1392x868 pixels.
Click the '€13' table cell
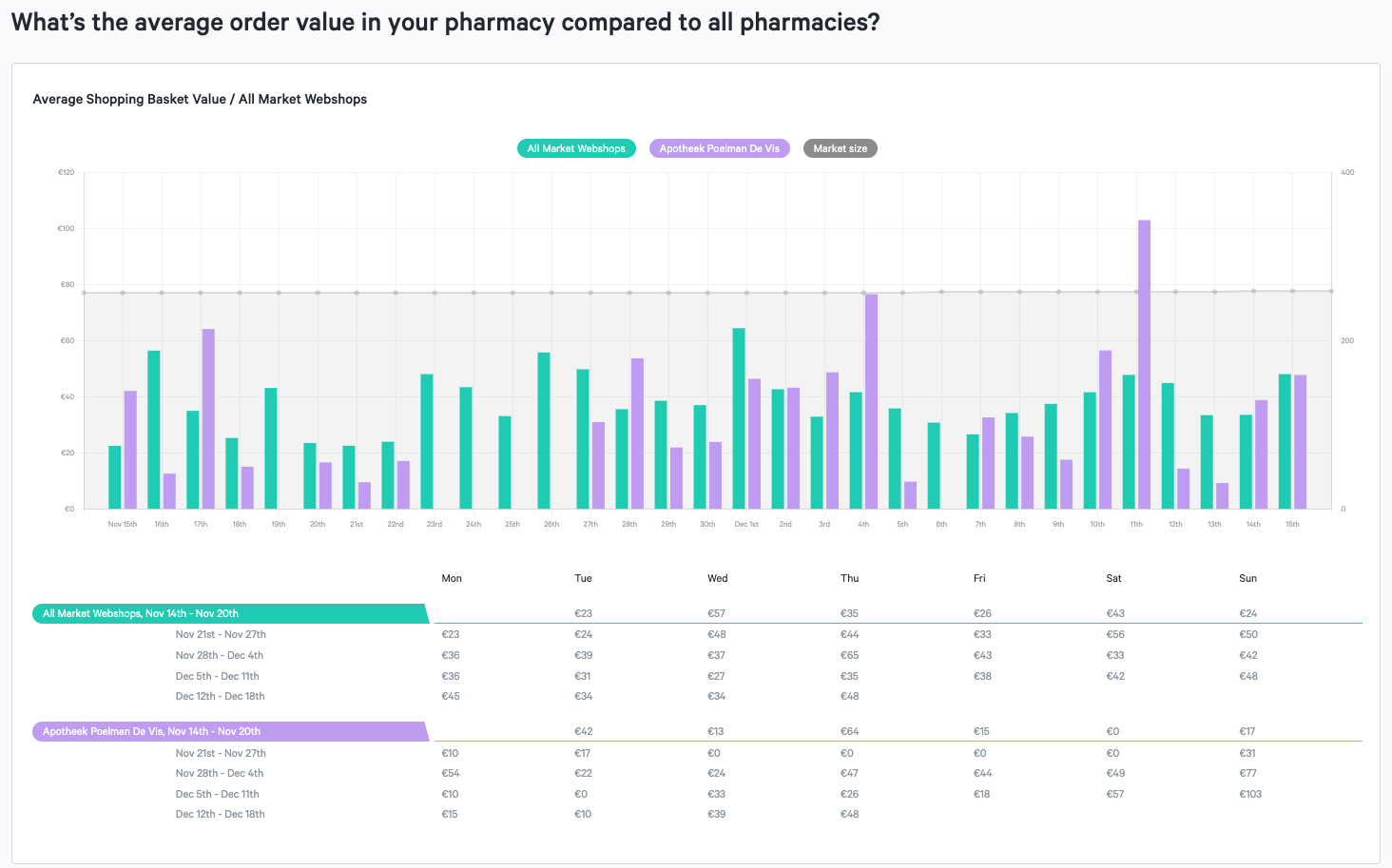[x=715, y=731]
